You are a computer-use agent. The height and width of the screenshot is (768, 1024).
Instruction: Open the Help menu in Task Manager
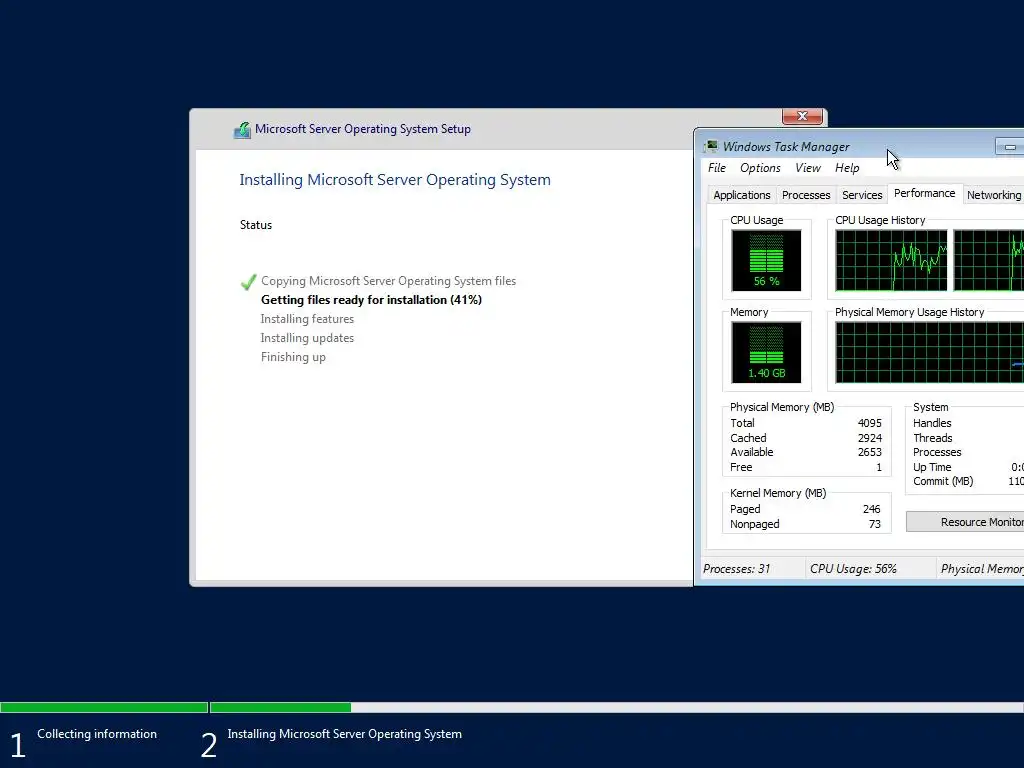point(846,168)
